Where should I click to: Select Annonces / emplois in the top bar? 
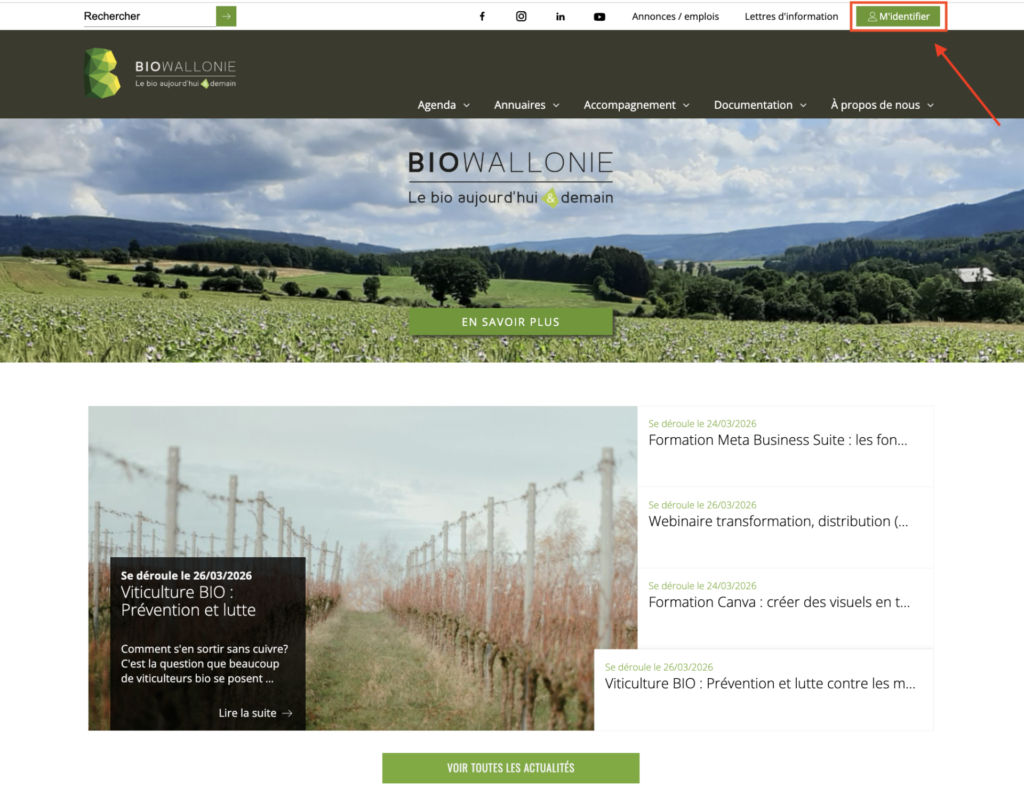click(675, 16)
